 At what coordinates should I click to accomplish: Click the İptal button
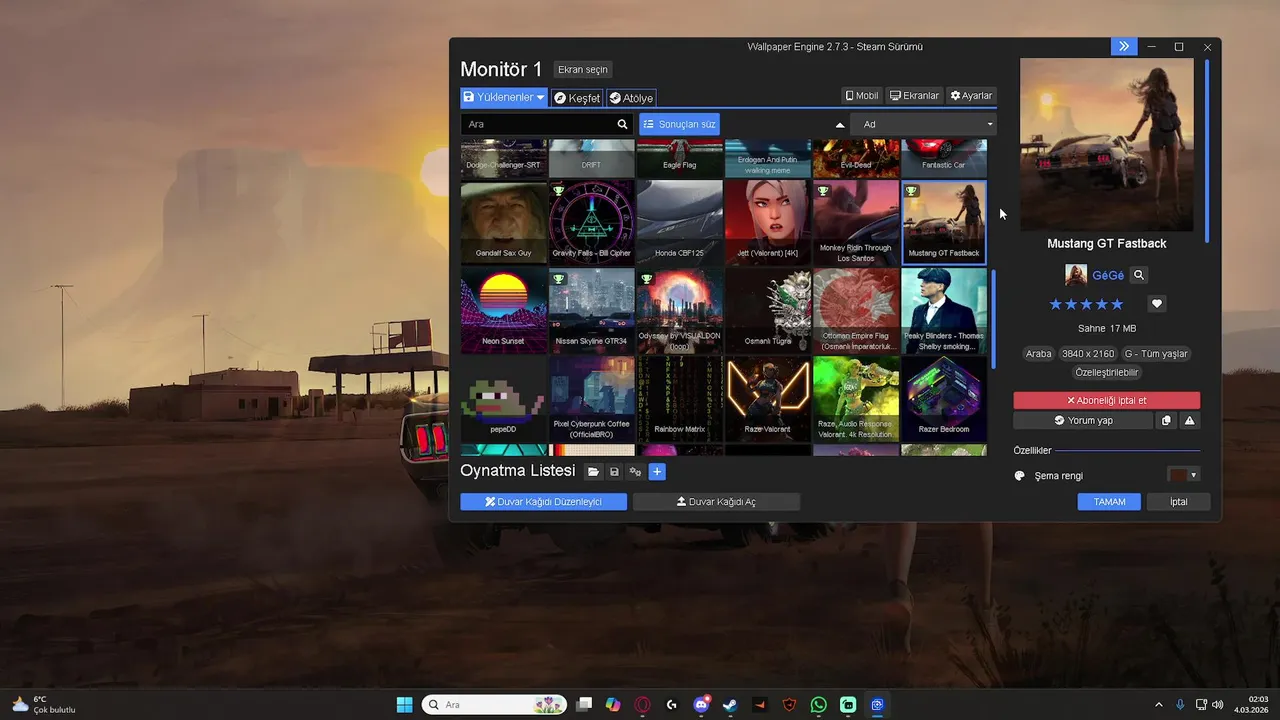(x=1179, y=502)
